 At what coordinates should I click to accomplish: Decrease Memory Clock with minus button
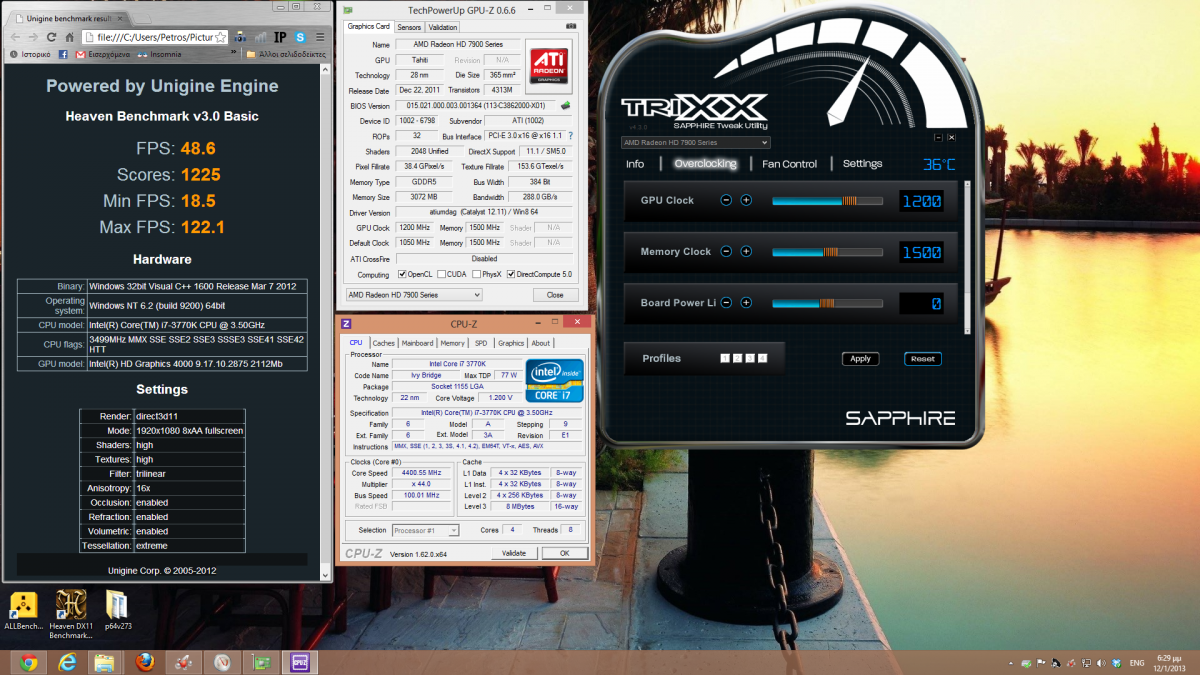click(726, 251)
